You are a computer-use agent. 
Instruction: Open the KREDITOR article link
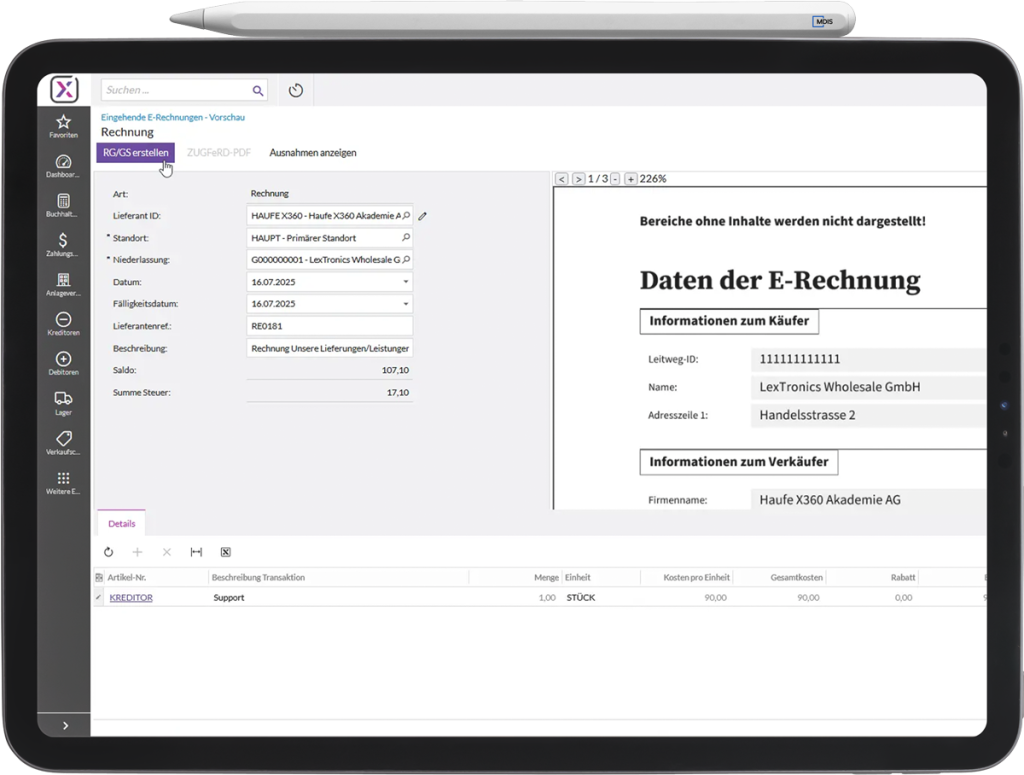[x=131, y=597]
